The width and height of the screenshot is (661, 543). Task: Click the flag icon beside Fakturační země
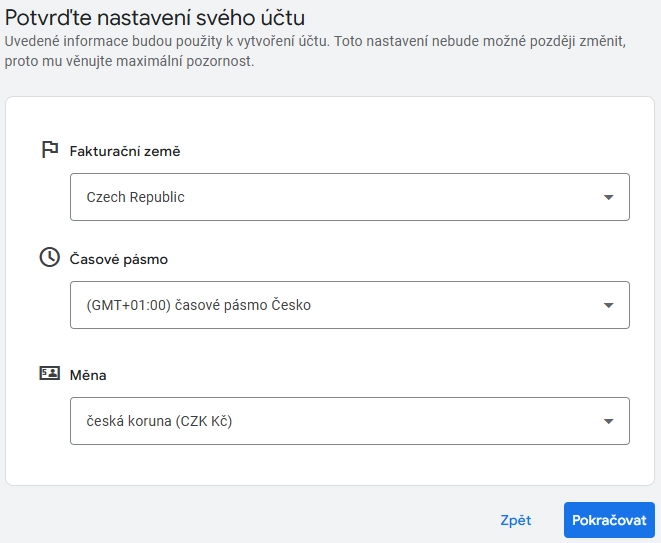[x=50, y=150]
